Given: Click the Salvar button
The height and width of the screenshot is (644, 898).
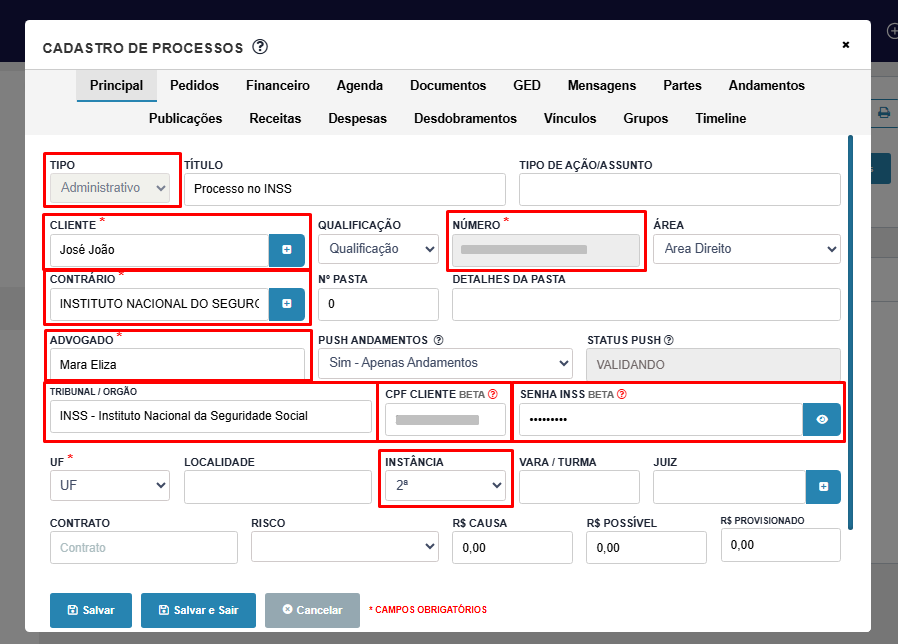Looking at the screenshot, I should point(91,610).
